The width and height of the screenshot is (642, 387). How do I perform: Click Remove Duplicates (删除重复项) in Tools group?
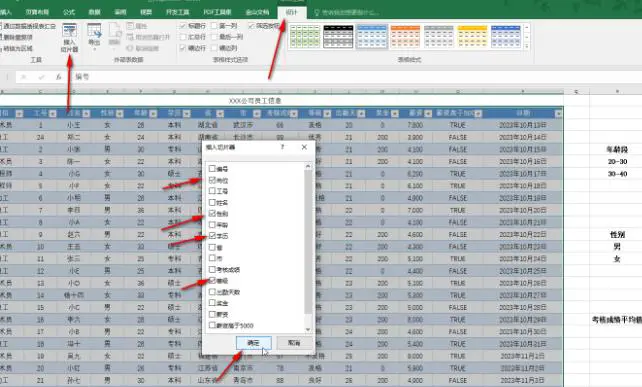click(16, 37)
